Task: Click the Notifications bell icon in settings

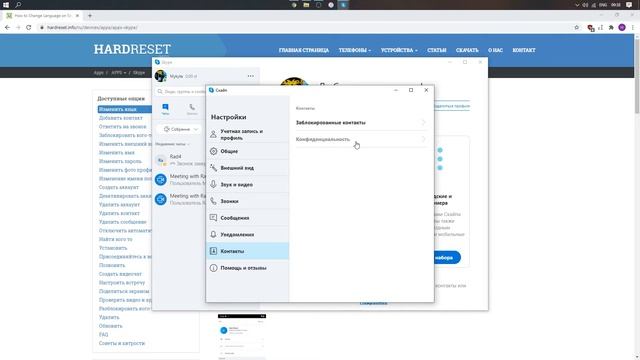Action: tap(213, 234)
